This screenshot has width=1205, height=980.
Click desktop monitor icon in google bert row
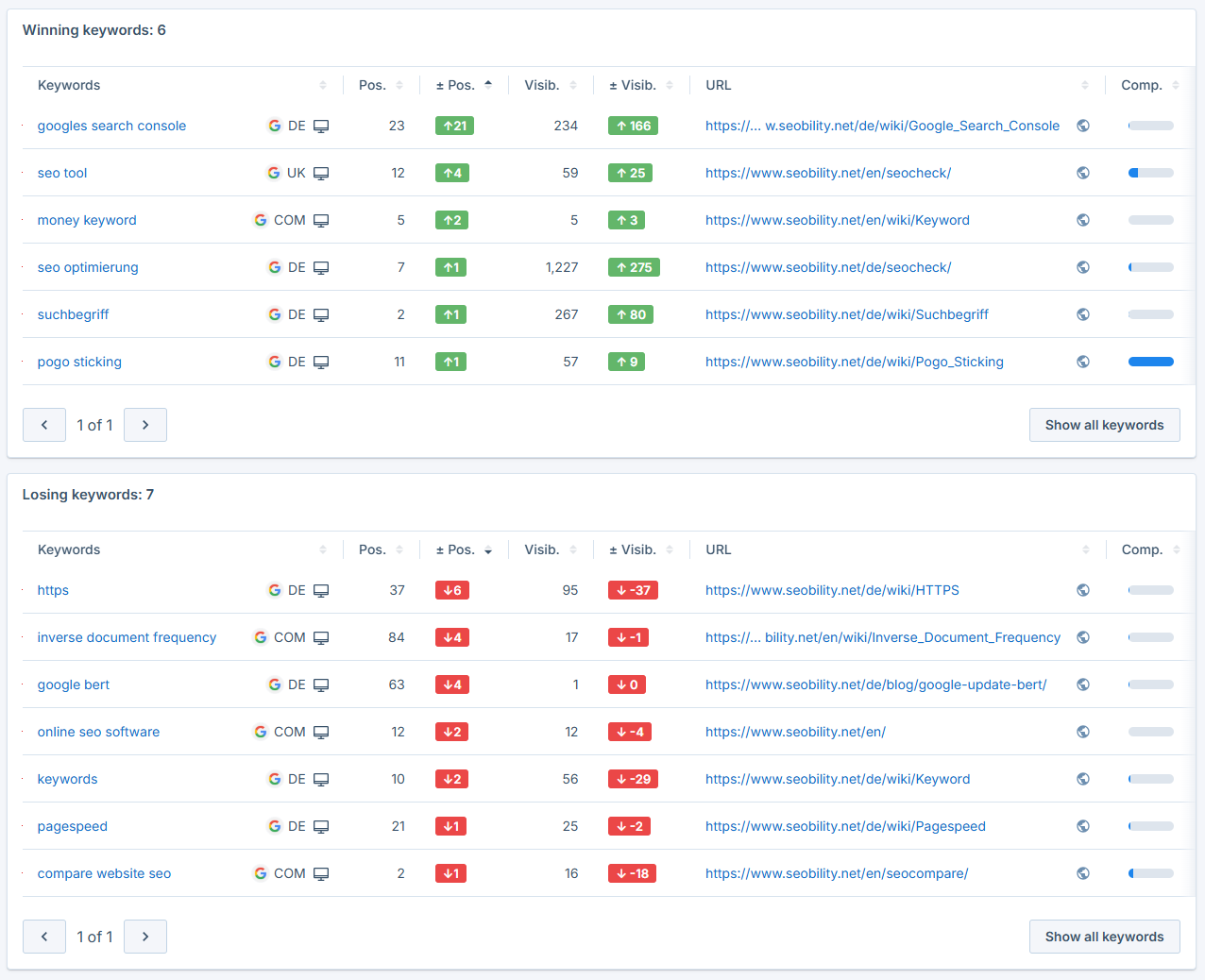tap(321, 684)
